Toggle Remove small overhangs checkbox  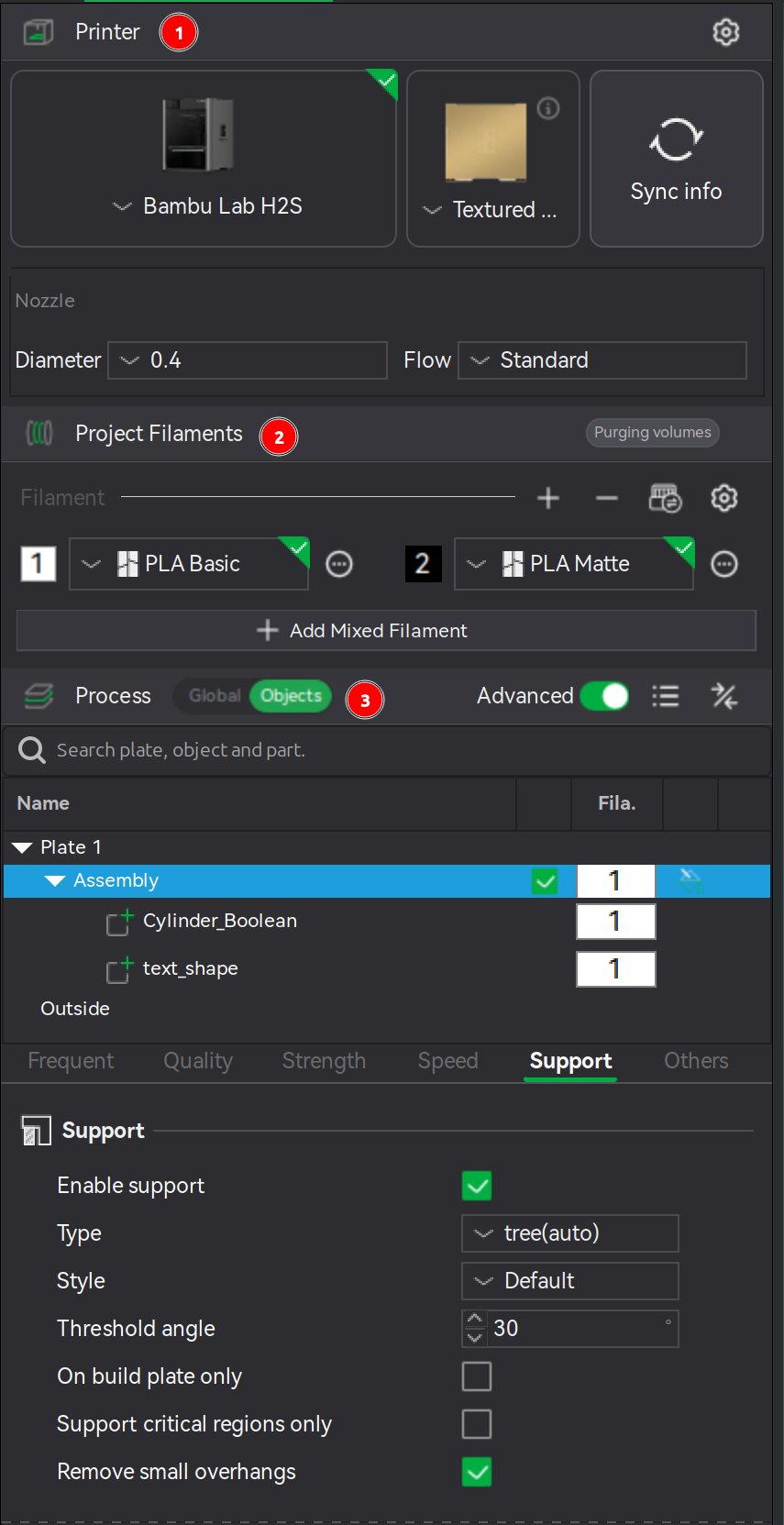click(477, 1472)
